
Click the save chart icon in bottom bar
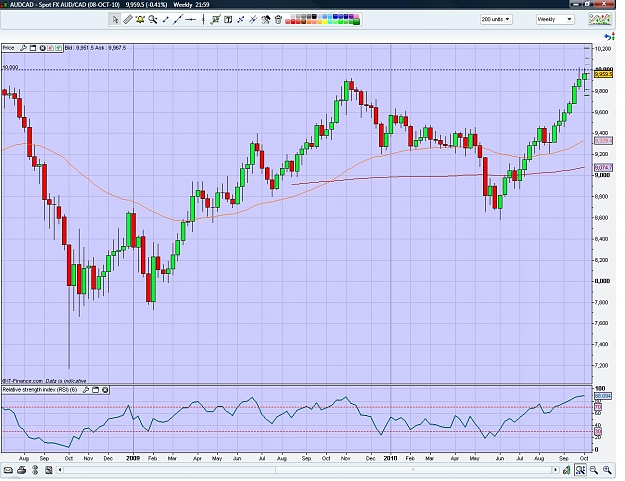[x=49, y=470]
